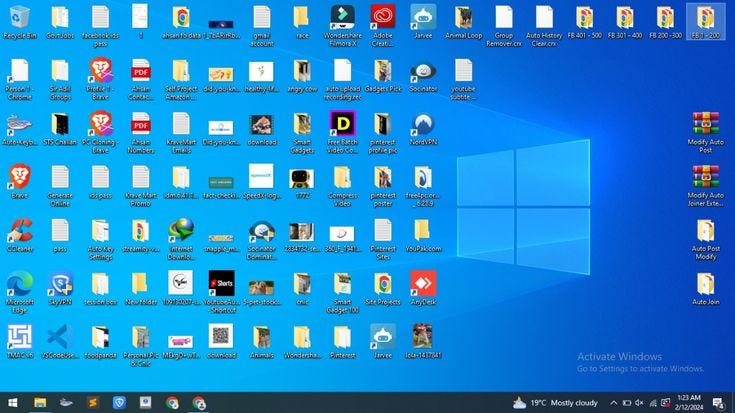
Task: Open the Wi-Fi network tray icon
Action: coord(652,403)
